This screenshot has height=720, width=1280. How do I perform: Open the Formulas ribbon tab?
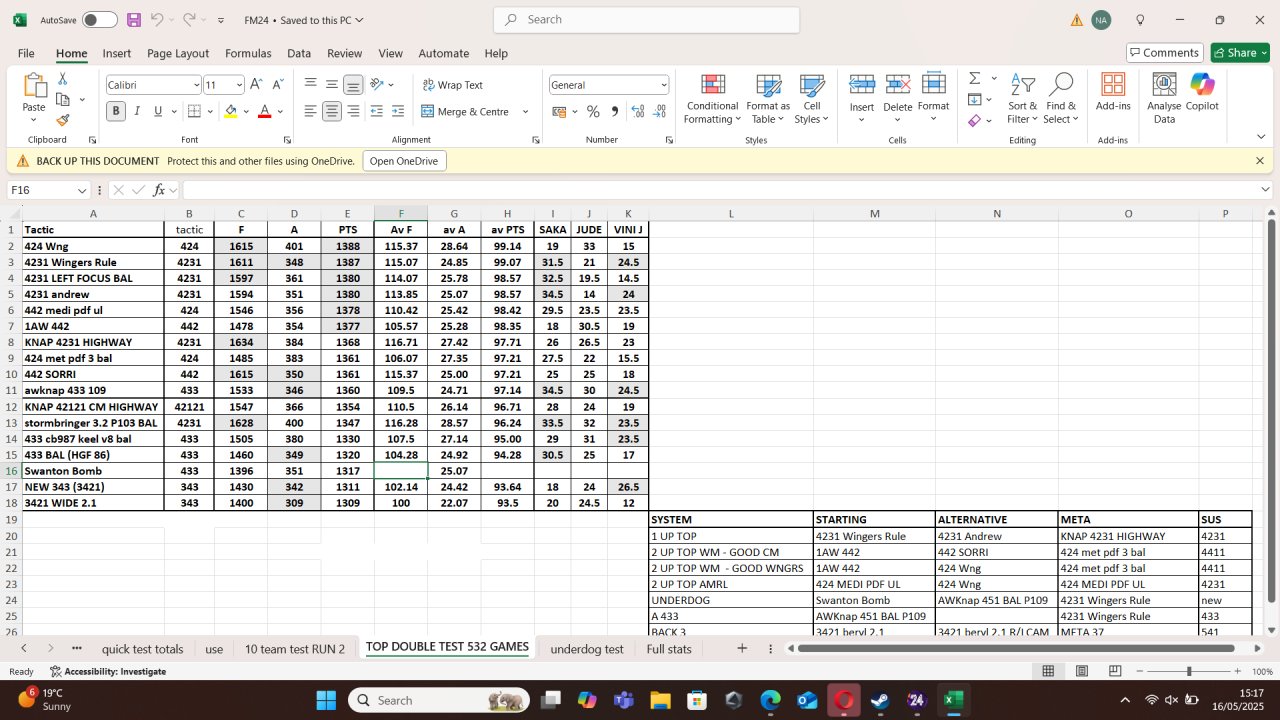248,53
